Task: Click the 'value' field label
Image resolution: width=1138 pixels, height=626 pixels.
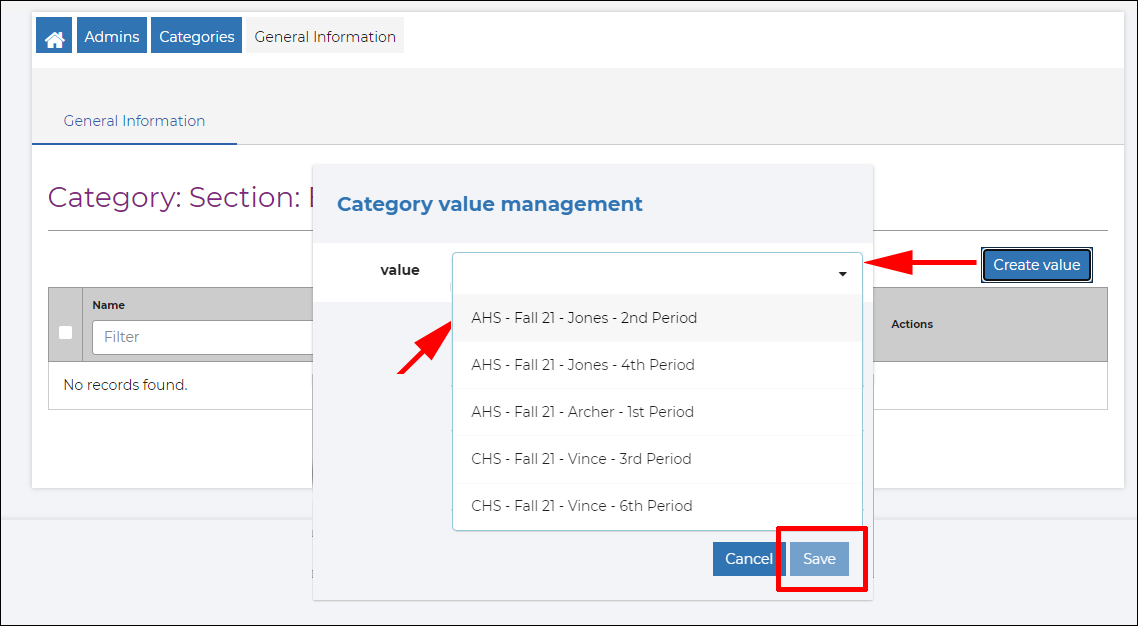Action: pos(400,271)
